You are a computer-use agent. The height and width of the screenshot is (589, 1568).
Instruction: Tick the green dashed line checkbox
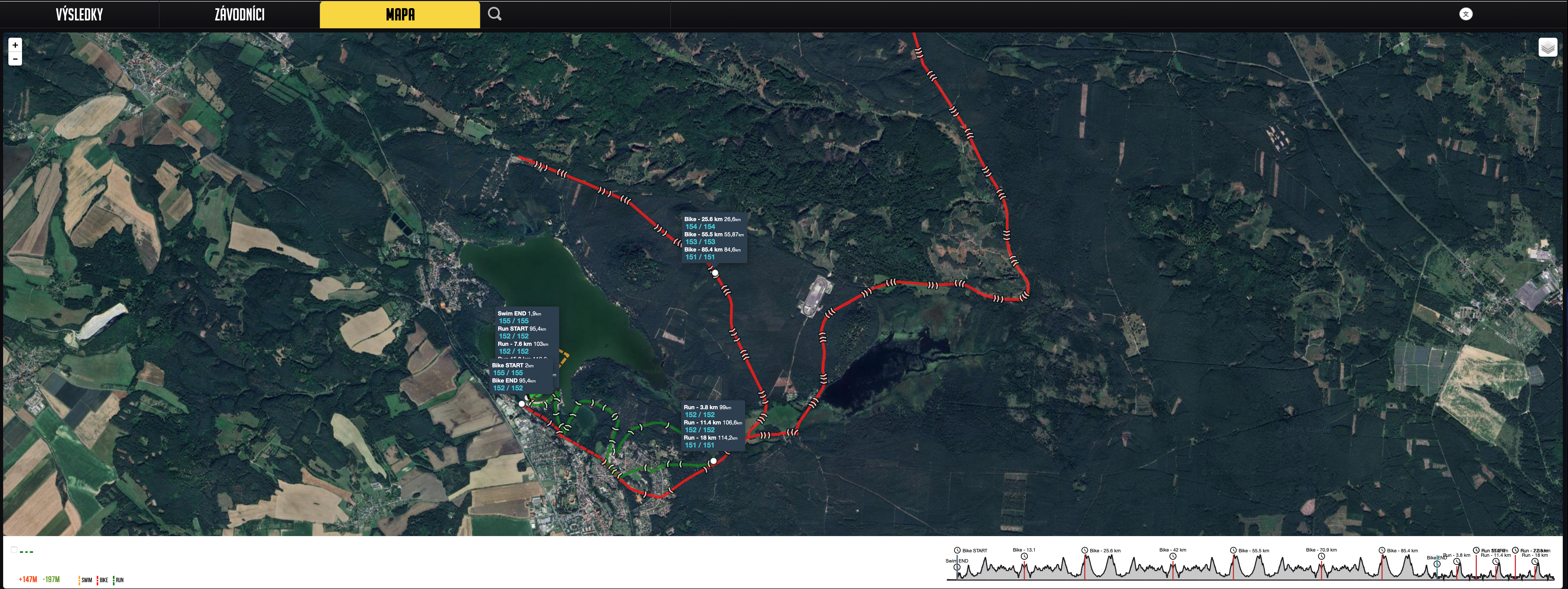14,550
